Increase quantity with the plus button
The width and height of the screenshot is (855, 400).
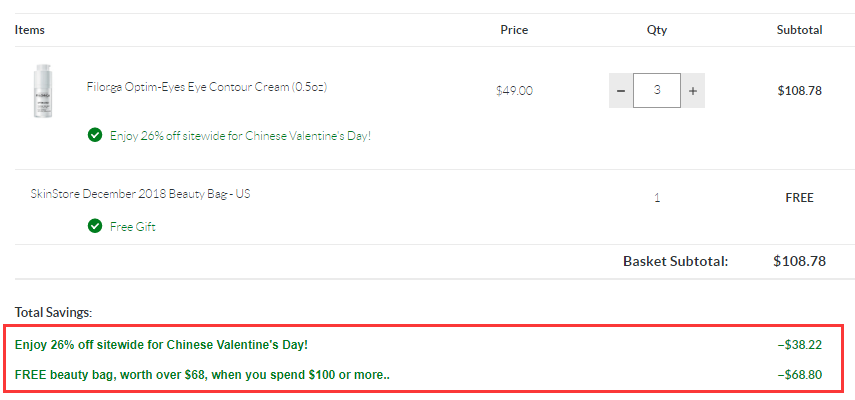(693, 90)
